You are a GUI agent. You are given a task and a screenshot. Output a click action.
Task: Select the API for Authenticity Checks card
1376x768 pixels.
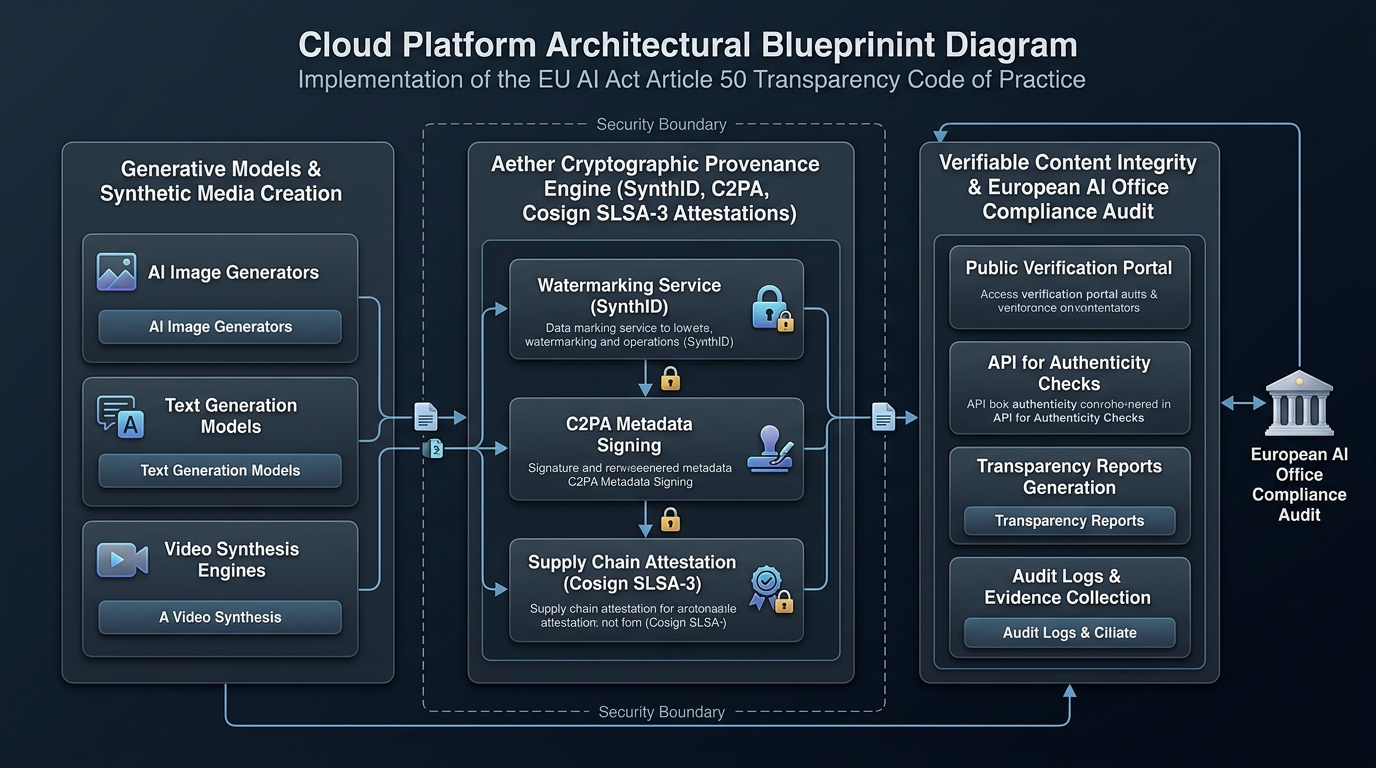click(1069, 388)
